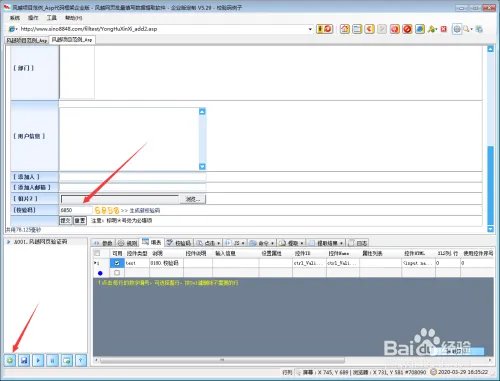Screen dimensions: 500x381
Task: Uncheck the enabled checkbox in row 1
Action: (117, 263)
